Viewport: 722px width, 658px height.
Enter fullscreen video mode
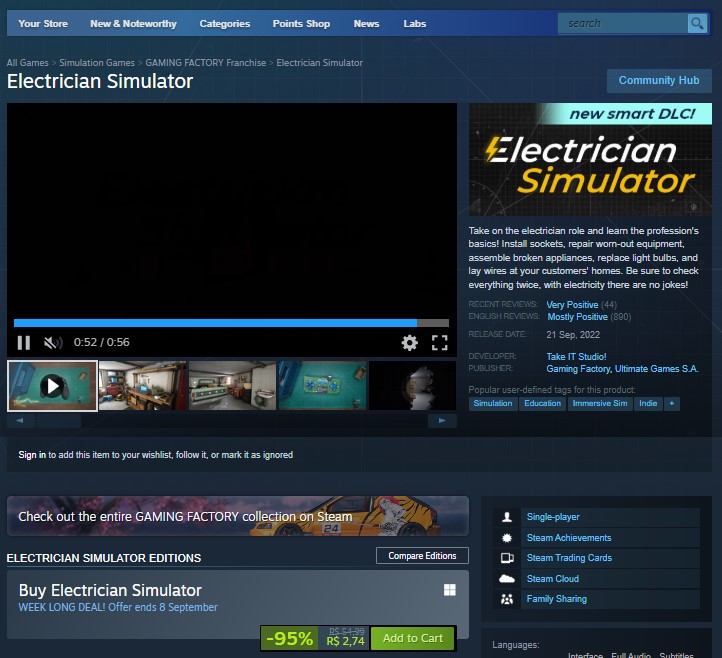439,343
